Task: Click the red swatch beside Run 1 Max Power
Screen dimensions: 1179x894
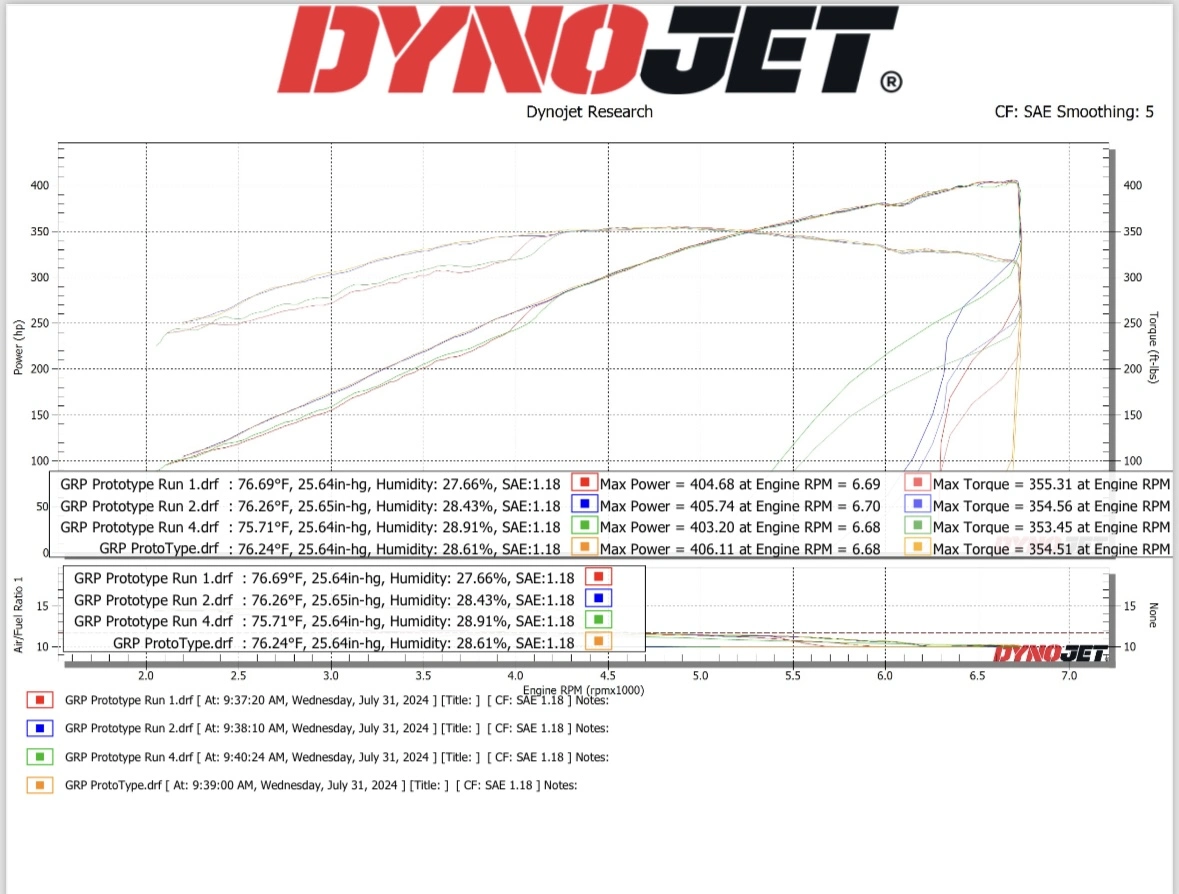Action: coord(584,482)
